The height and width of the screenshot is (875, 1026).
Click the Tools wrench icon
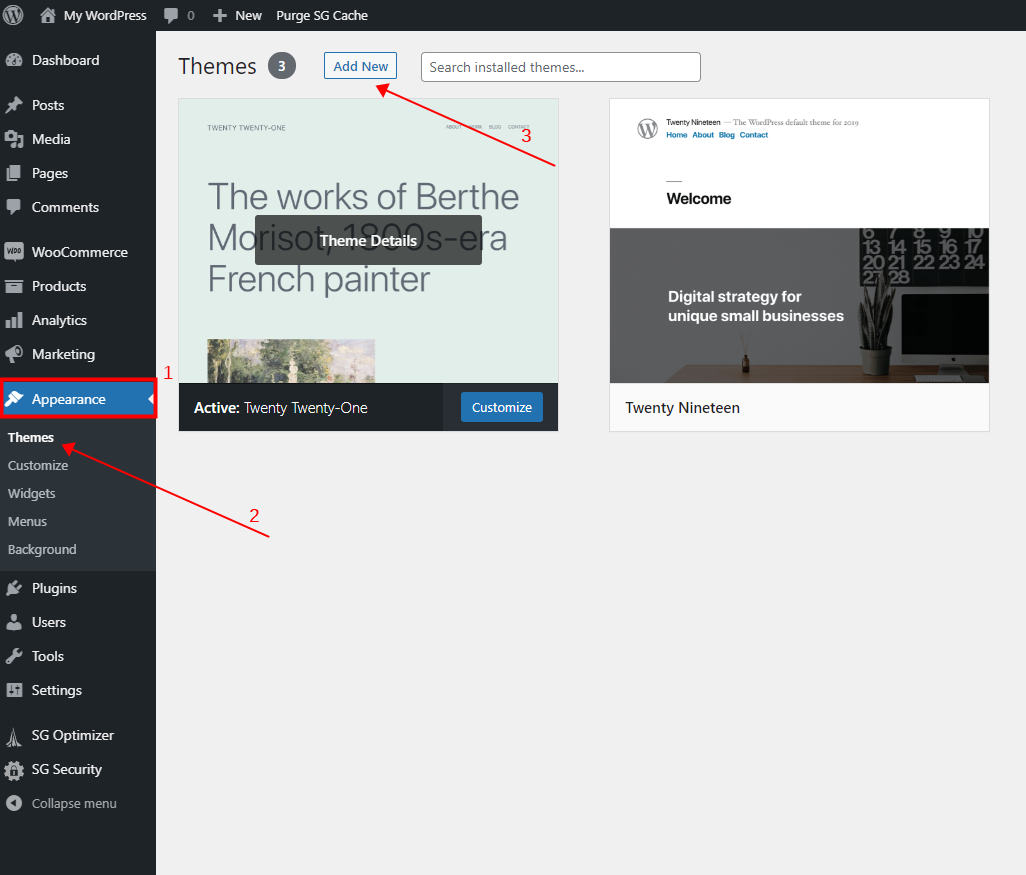14,656
